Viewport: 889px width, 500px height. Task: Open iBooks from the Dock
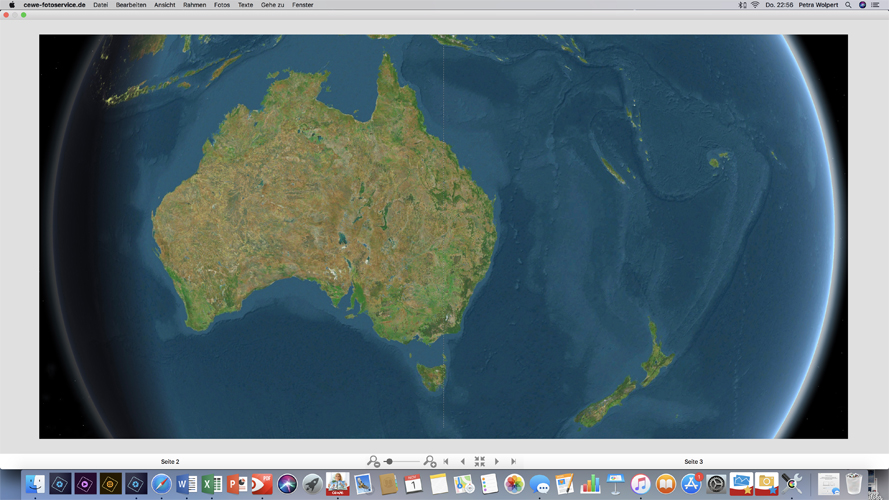coord(666,484)
